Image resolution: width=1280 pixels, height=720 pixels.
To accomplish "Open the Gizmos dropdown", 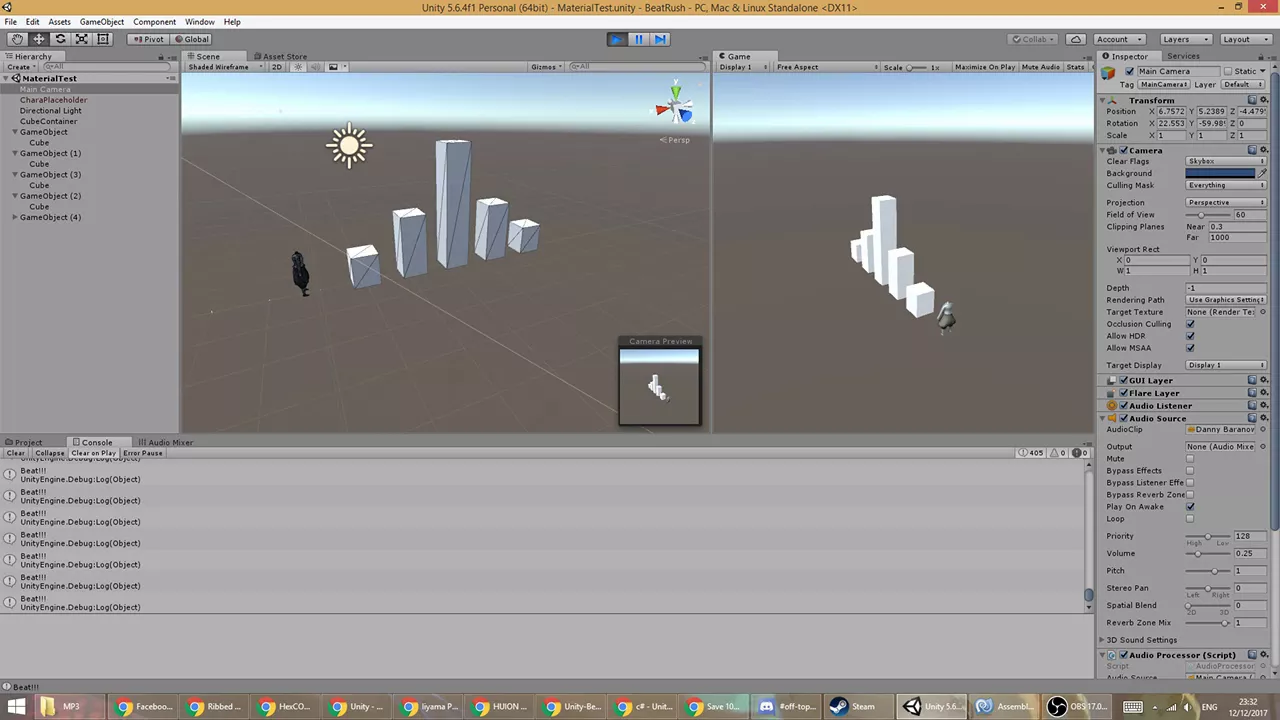I will [x=547, y=67].
